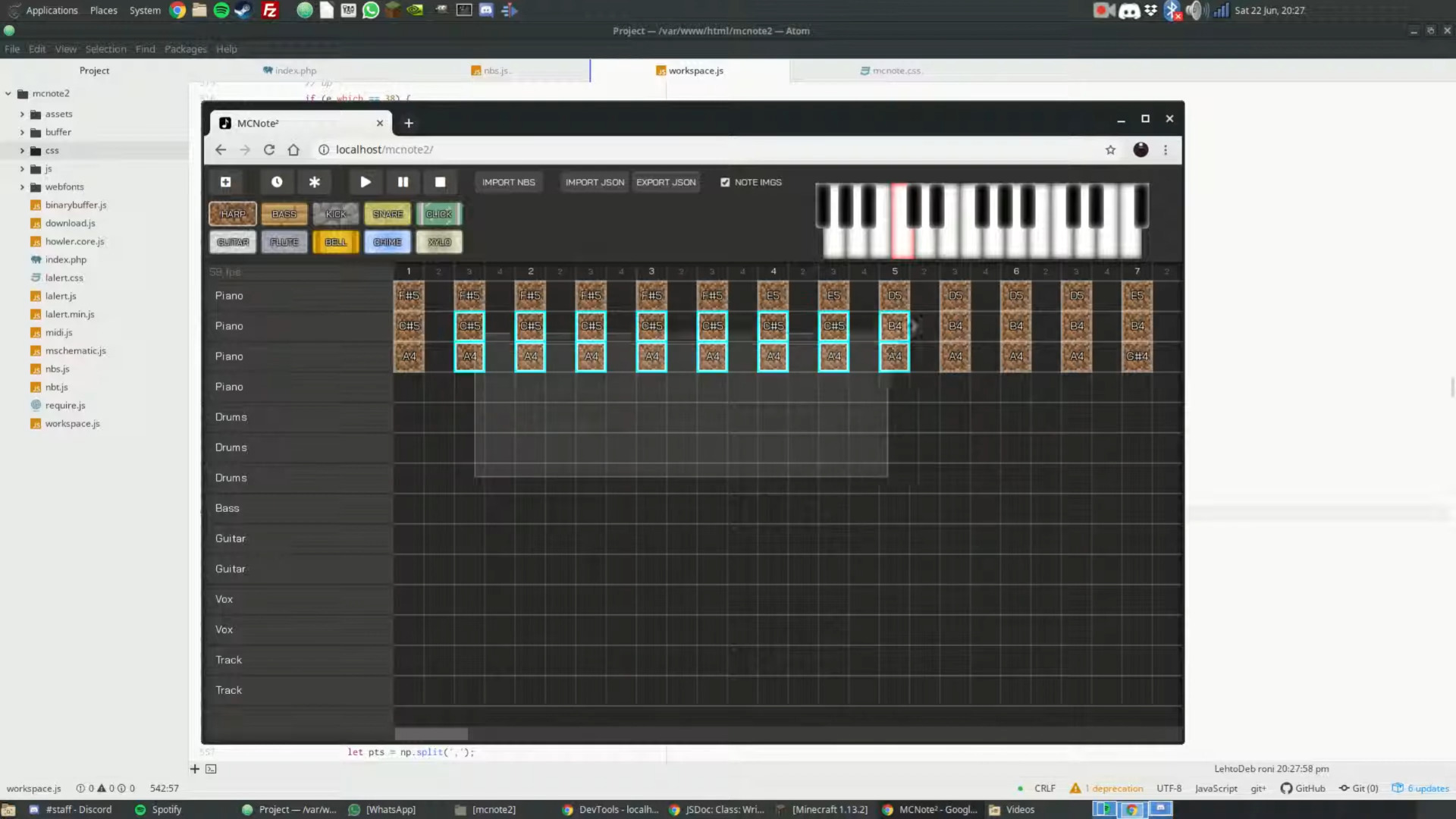Click the EXPORT JSON button
Screen dimensions: 1456x819
[x=666, y=182]
